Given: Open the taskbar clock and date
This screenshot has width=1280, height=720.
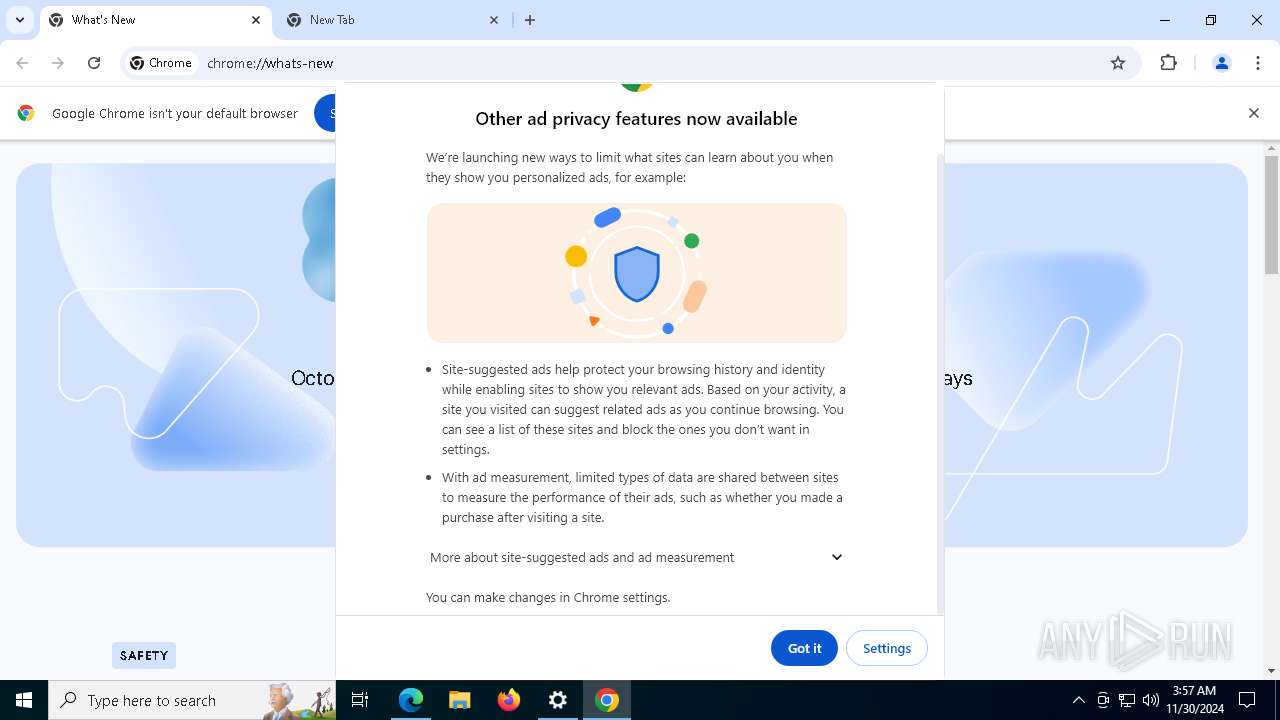Looking at the screenshot, I should [1195, 700].
